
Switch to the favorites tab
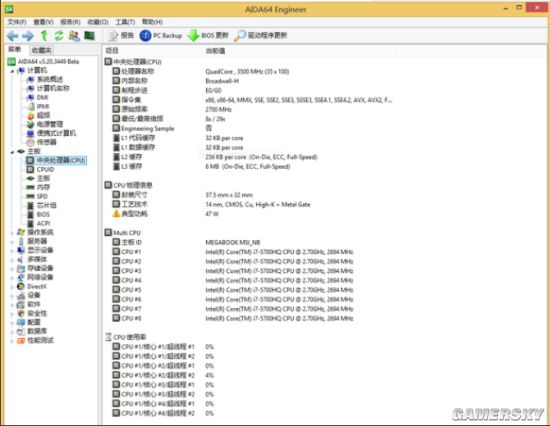41,50
